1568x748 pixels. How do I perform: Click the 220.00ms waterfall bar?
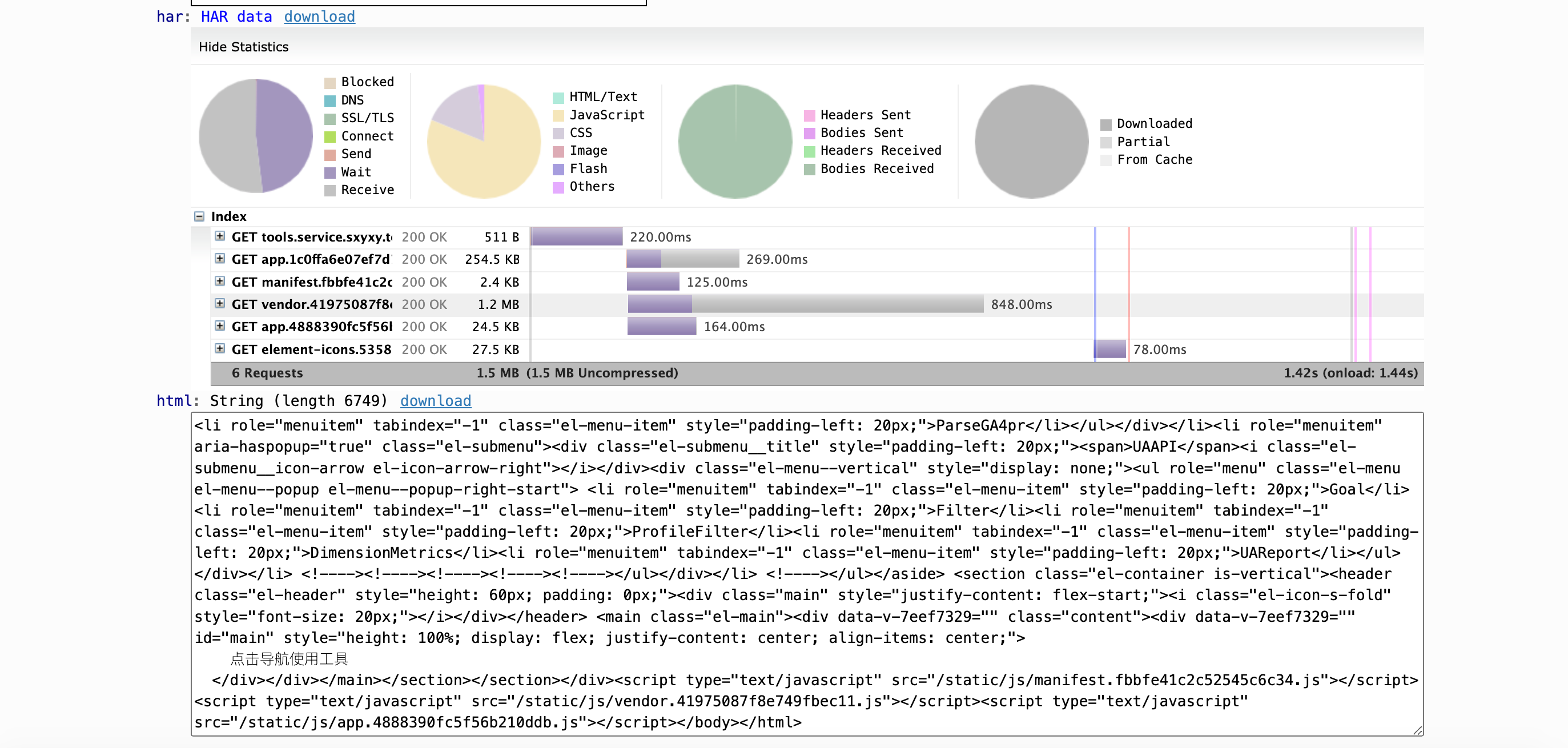click(577, 236)
